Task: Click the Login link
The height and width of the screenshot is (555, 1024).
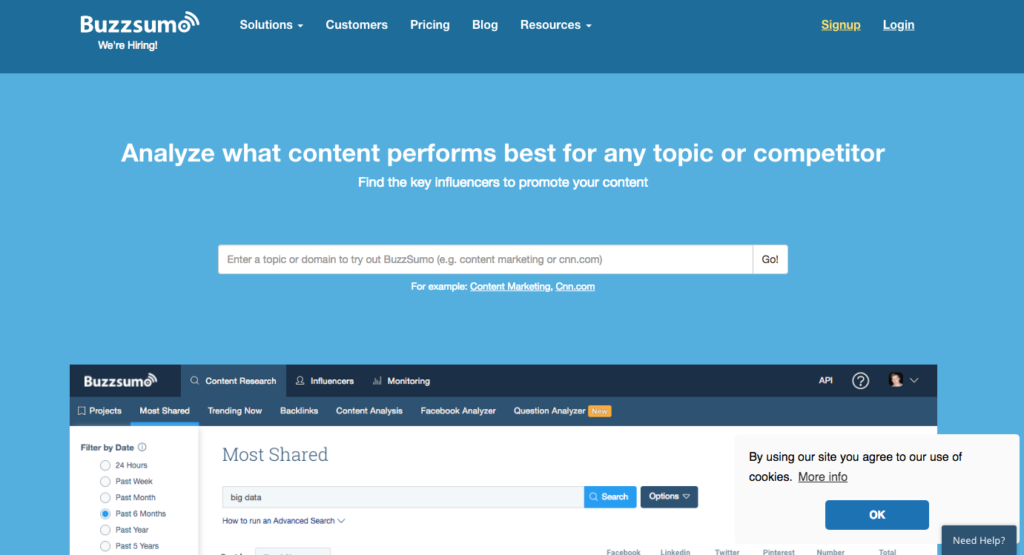Action: [x=899, y=25]
